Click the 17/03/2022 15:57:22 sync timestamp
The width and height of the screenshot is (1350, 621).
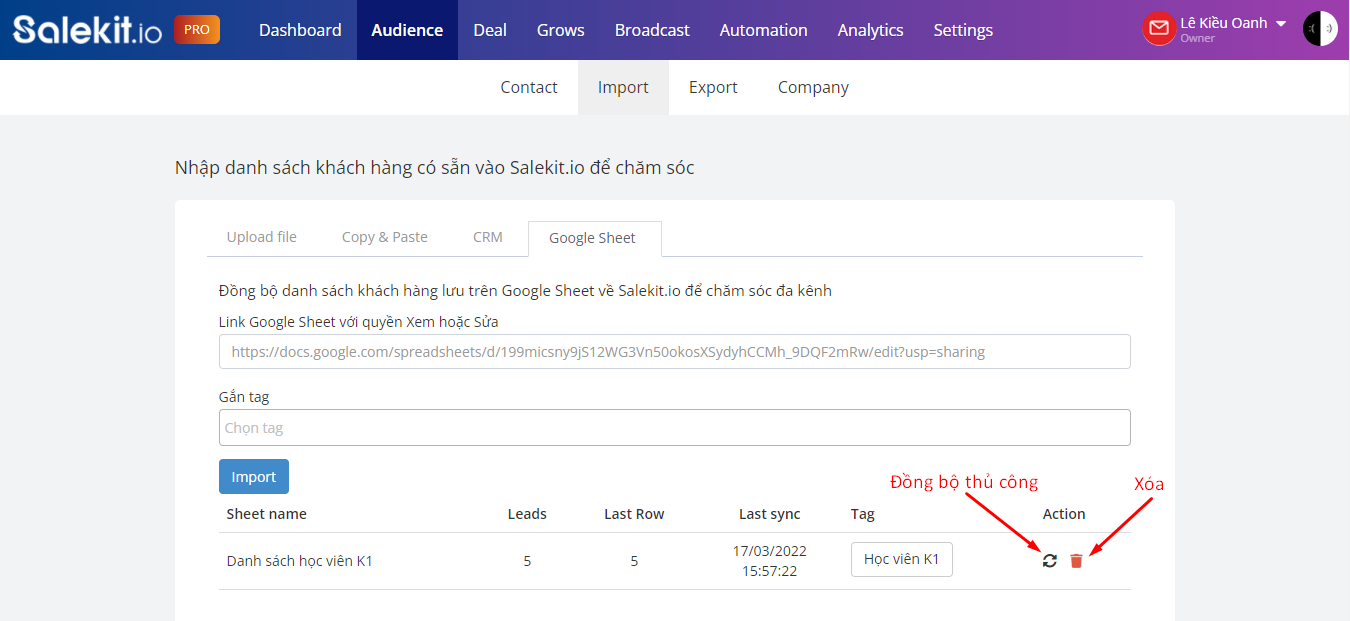pos(770,561)
